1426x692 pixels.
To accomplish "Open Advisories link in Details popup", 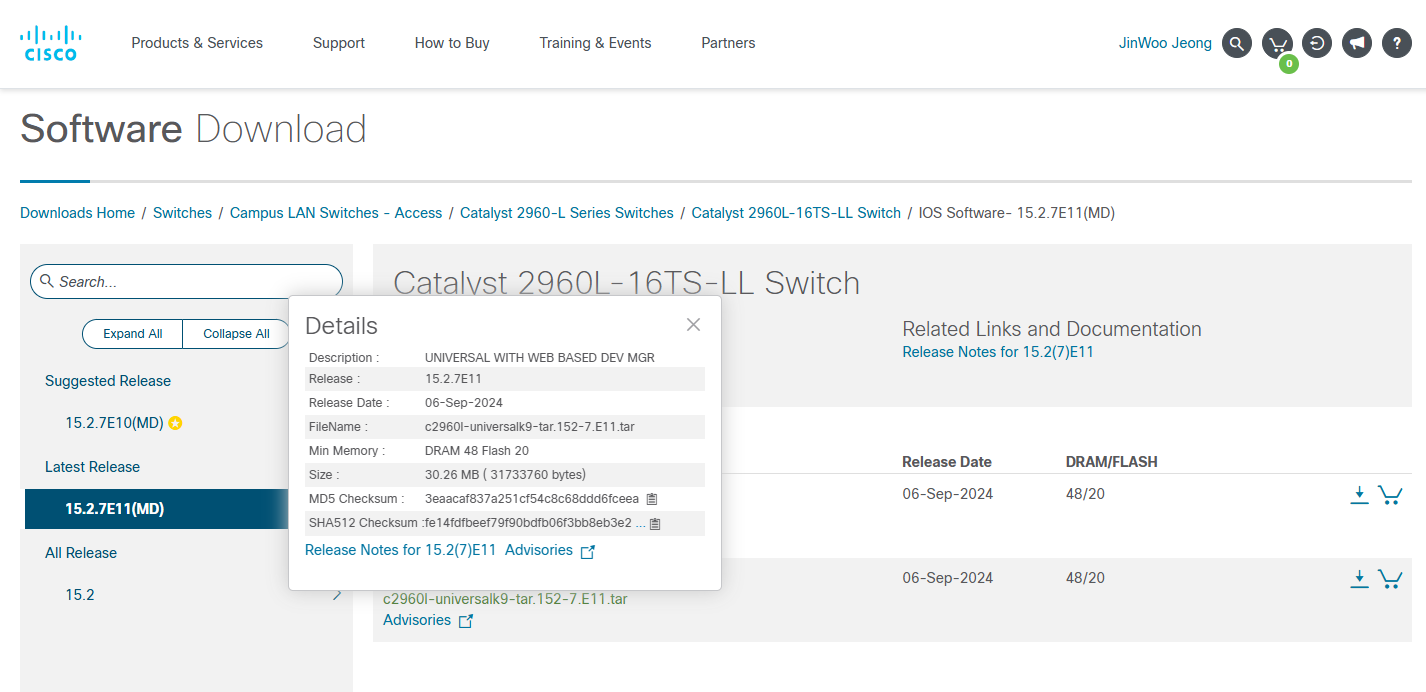I will coord(539,550).
